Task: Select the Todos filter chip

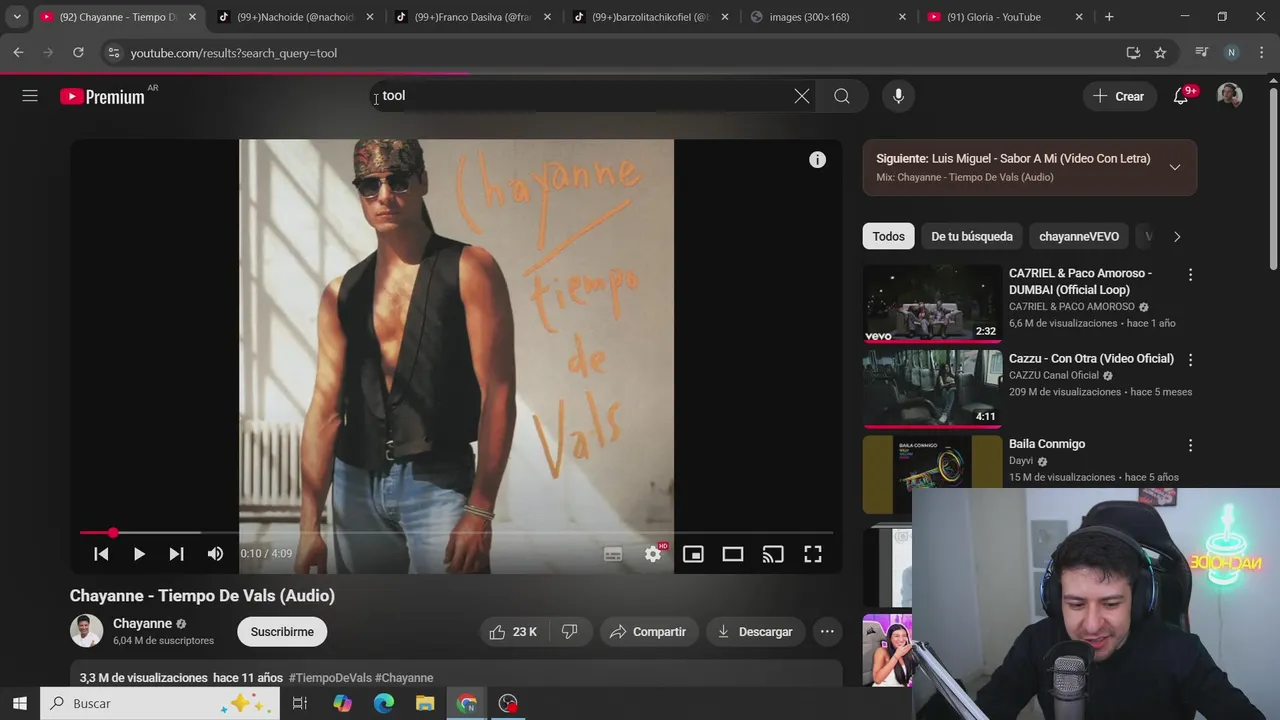Action: point(888,237)
